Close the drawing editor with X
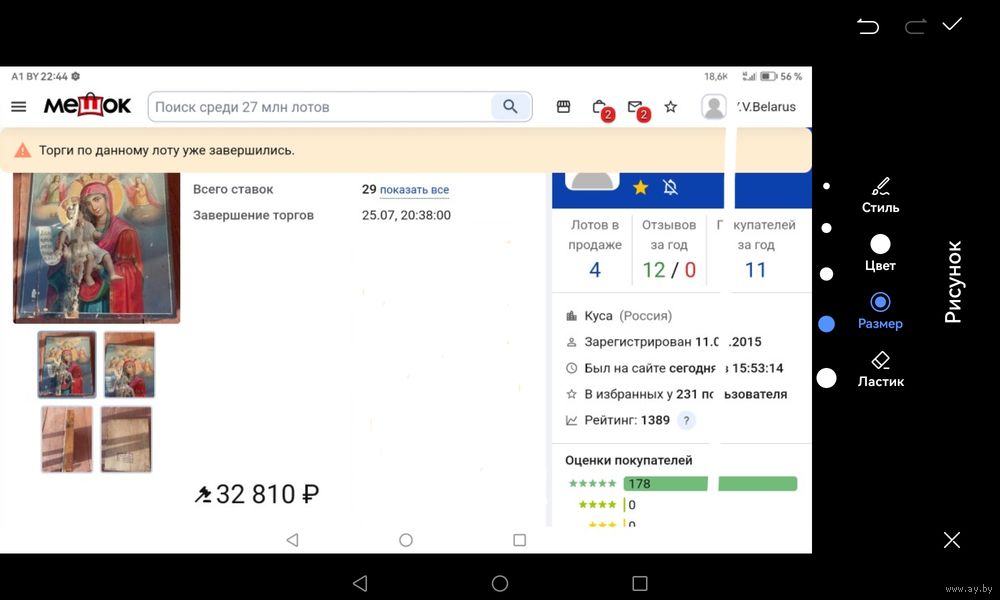1000x600 pixels. [952, 540]
